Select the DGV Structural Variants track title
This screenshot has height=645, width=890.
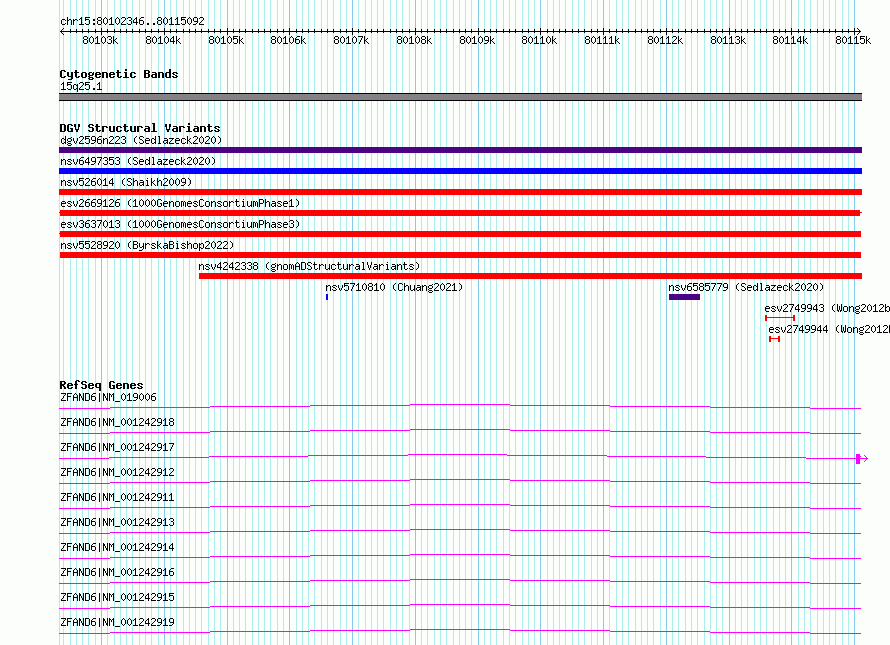tap(140, 128)
